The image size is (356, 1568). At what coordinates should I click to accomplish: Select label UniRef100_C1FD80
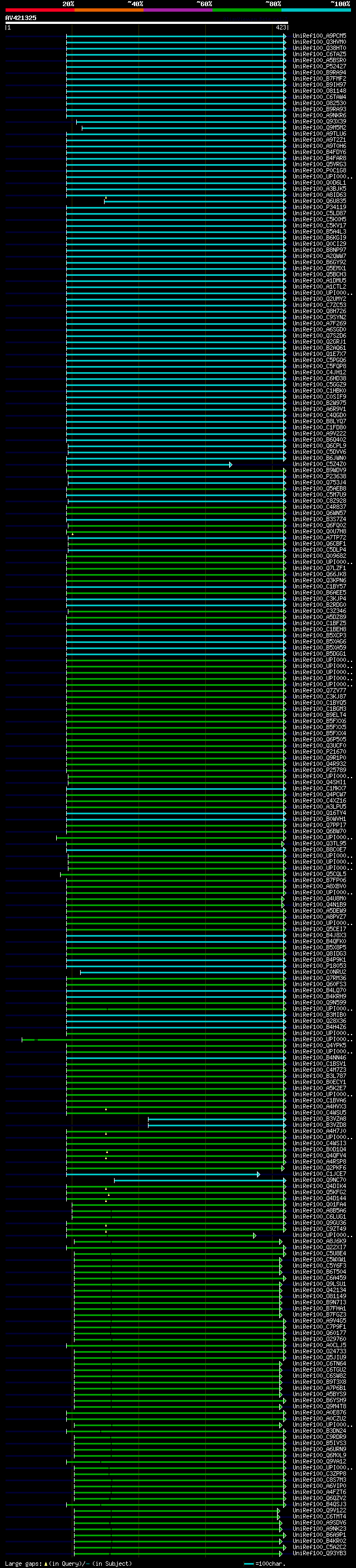tap(319, 427)
